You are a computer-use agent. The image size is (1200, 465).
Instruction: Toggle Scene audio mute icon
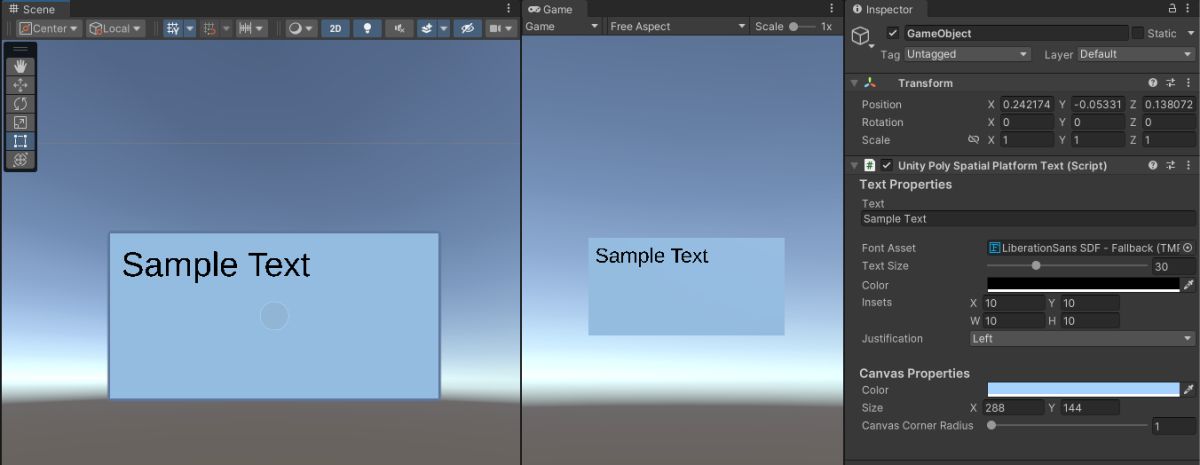(x=400, y=28)
